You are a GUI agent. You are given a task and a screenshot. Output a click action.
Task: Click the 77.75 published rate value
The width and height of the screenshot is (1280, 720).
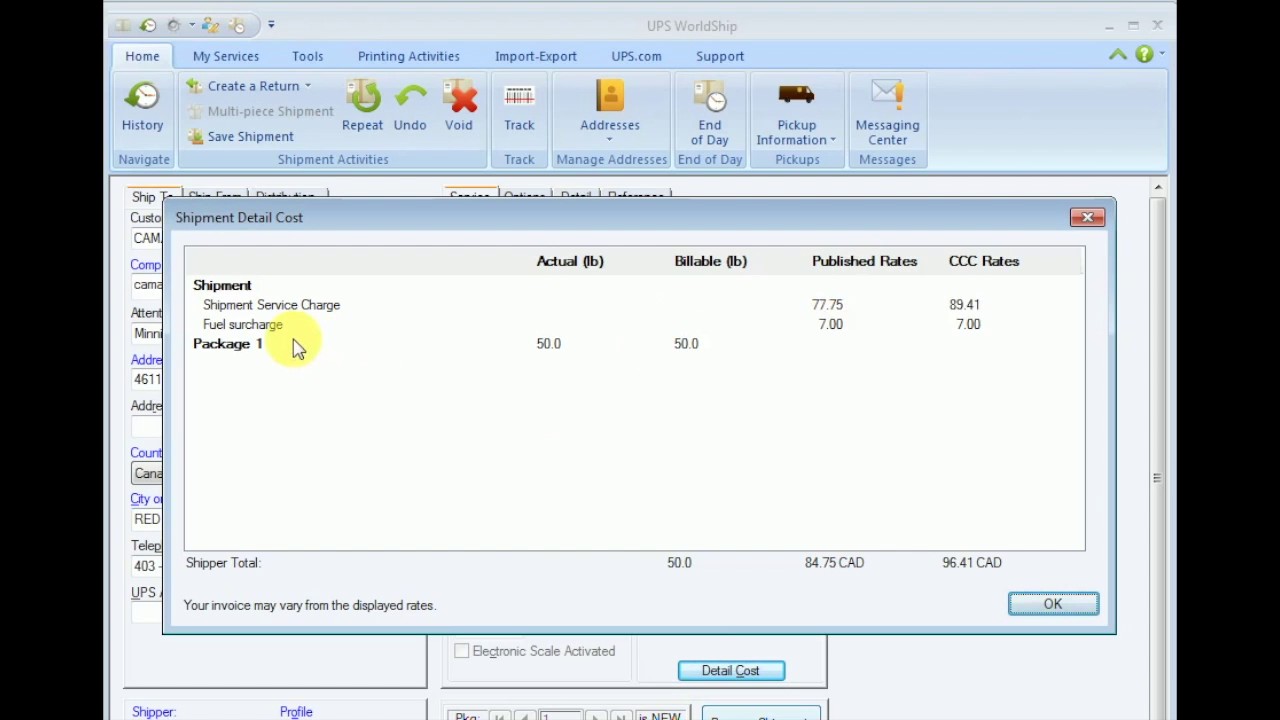click(827, 305)
